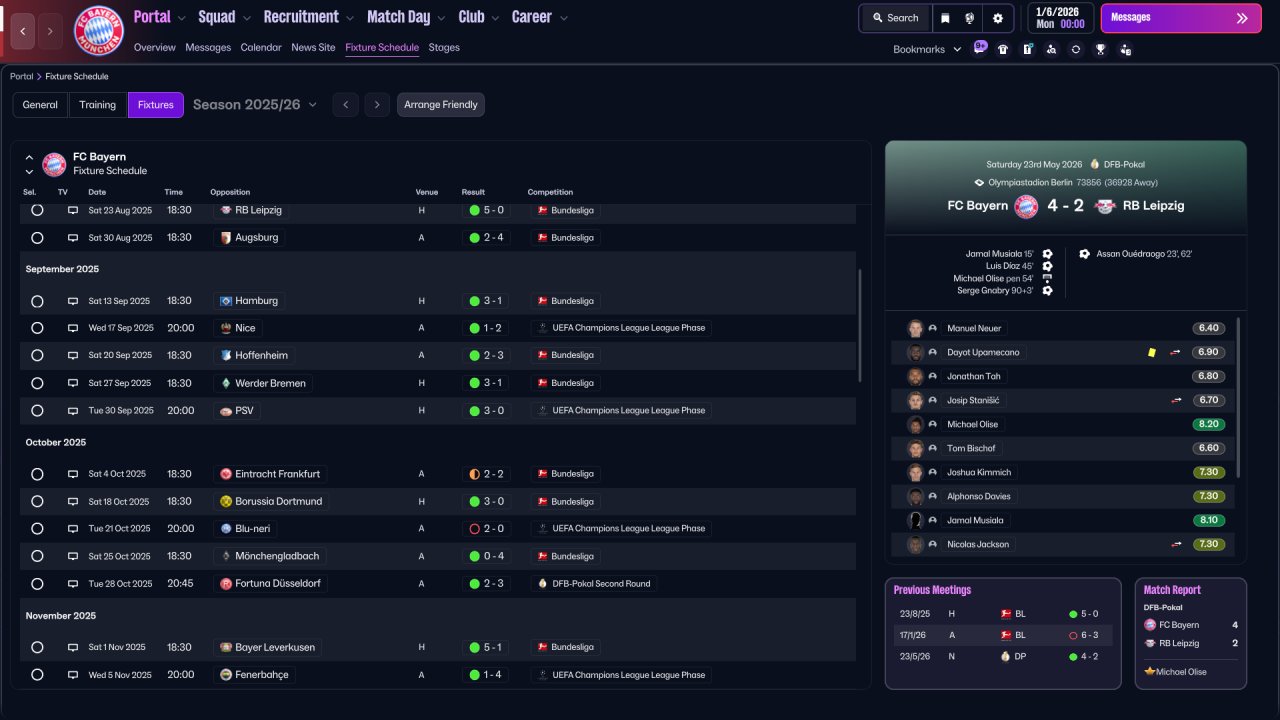
Task: Click the TV icon for Fenerbahçe fixture
Action: coord(72,675)
